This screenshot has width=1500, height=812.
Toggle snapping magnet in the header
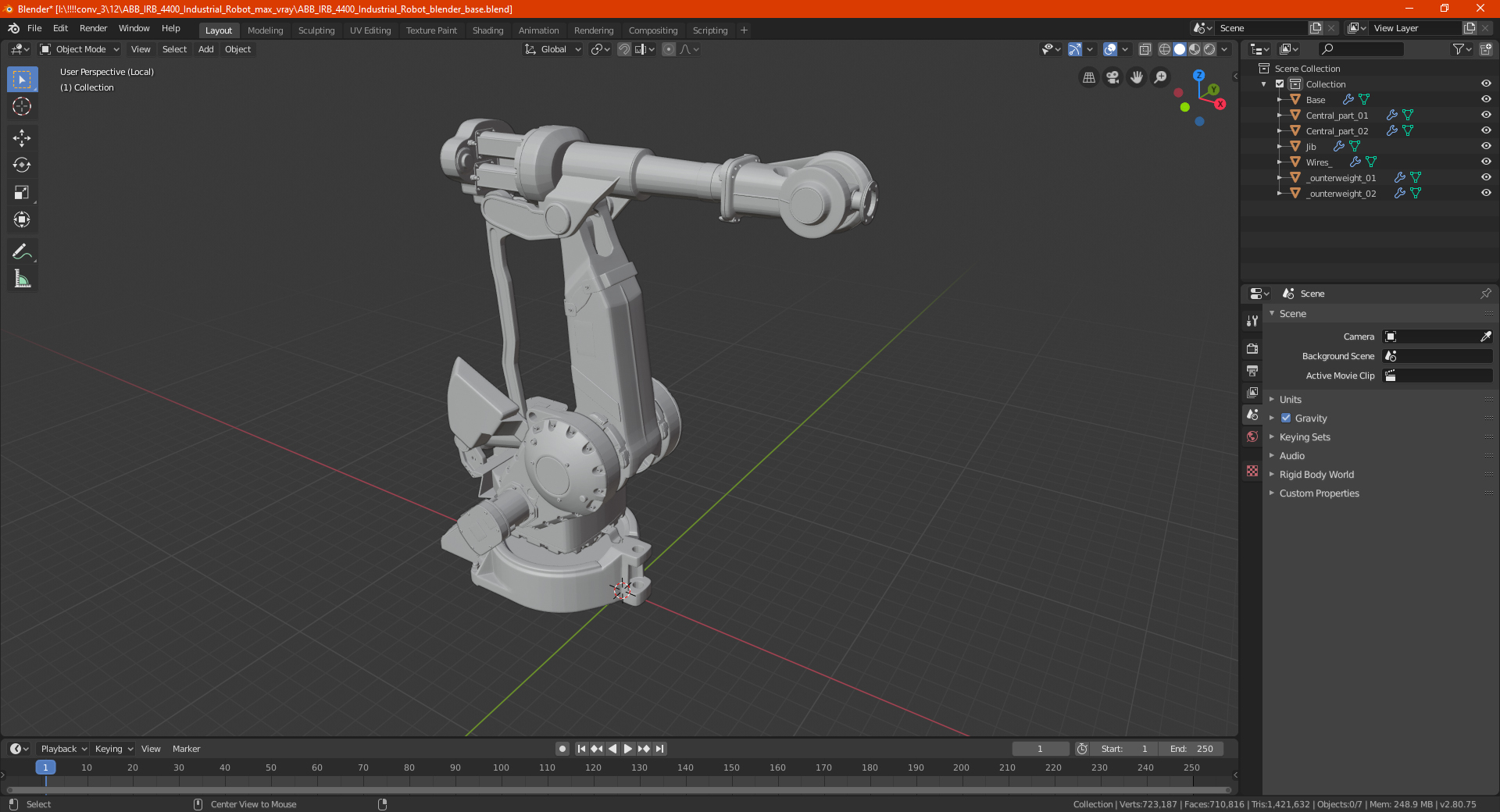[x=623, y=49]
